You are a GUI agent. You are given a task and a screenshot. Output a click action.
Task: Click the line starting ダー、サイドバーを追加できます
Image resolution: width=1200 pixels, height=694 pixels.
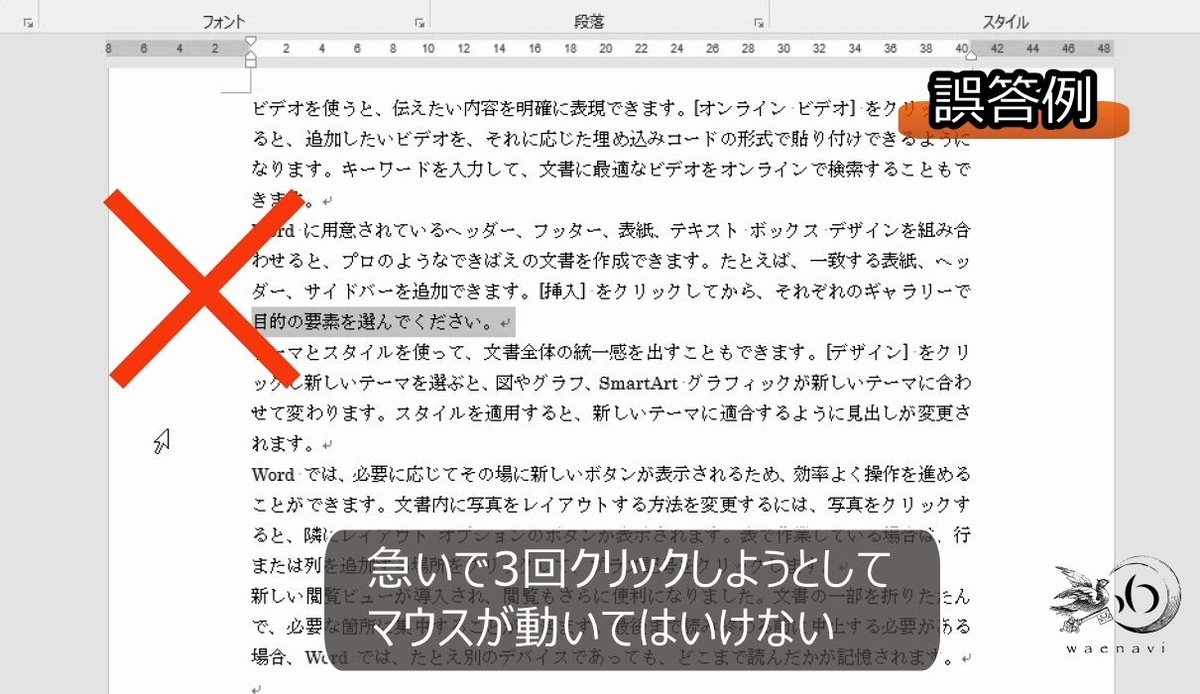[x=610, y=292]
